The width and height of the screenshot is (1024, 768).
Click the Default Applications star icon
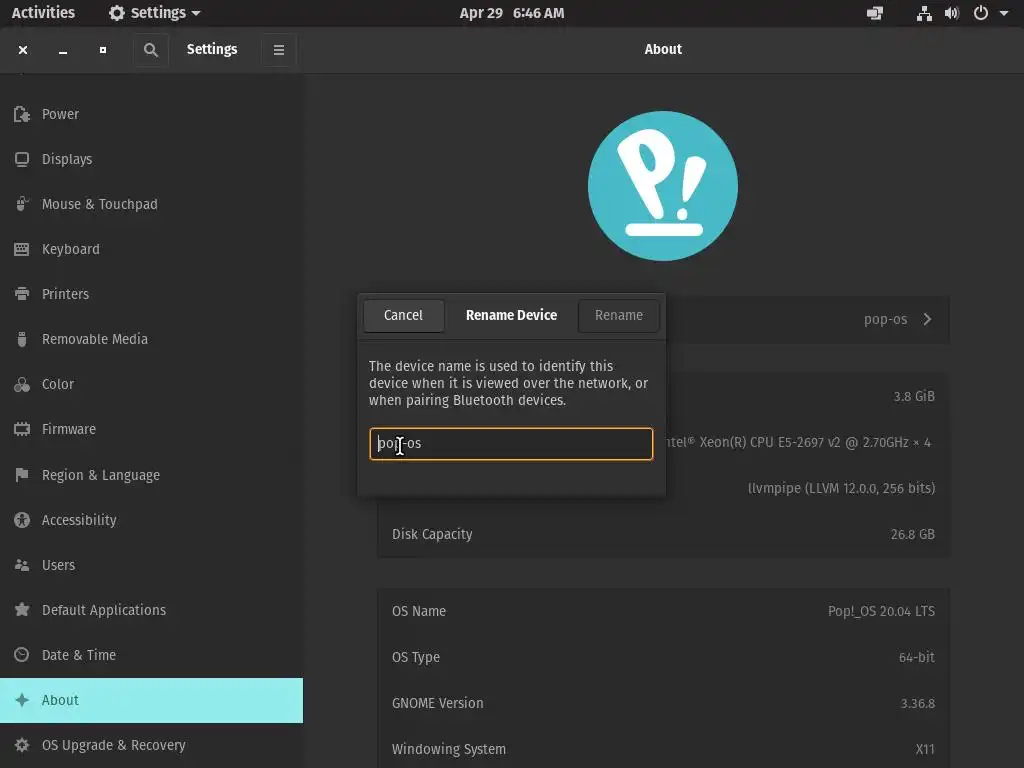pos(22,610)
